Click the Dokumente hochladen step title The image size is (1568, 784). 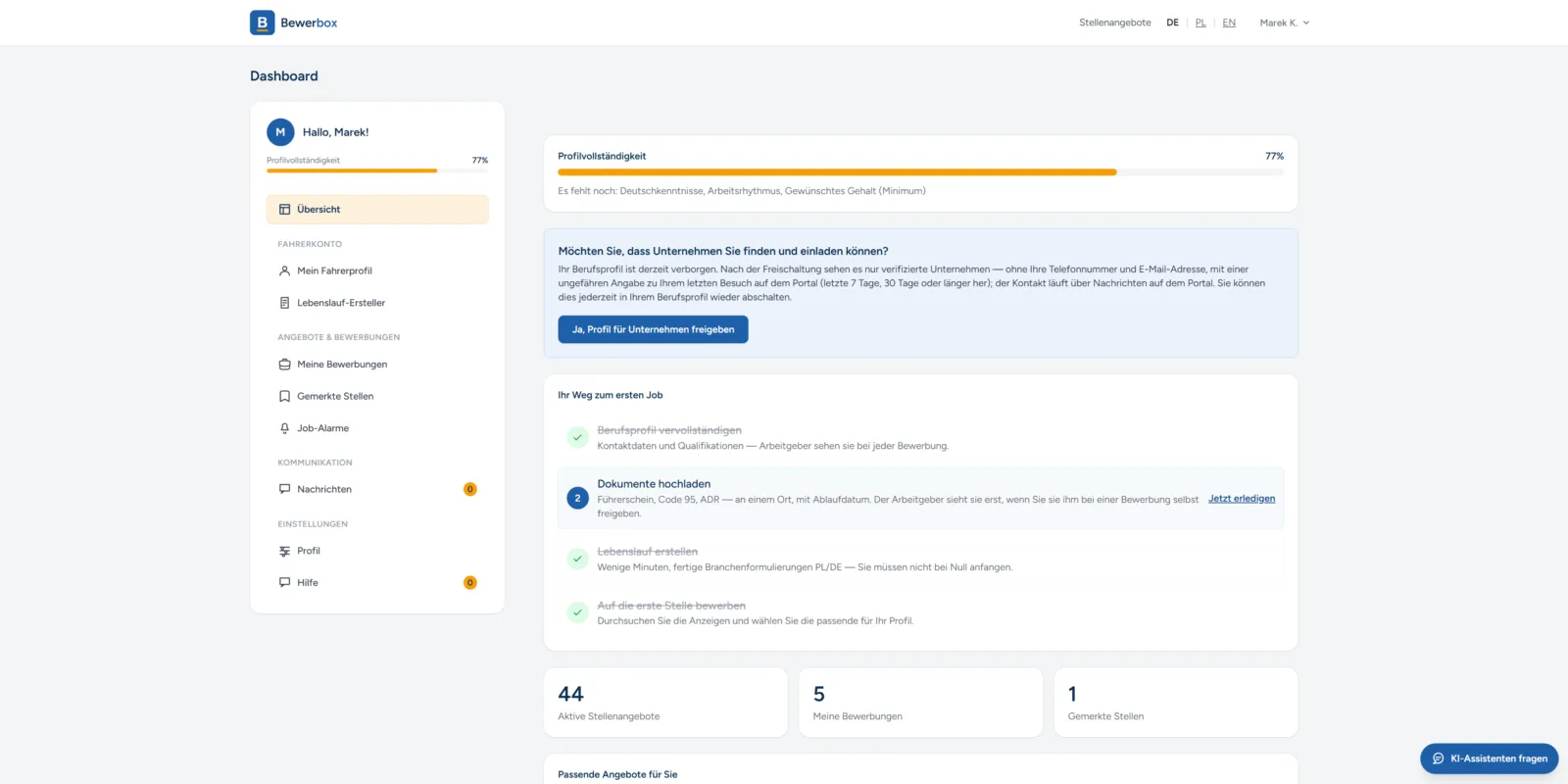654,484
